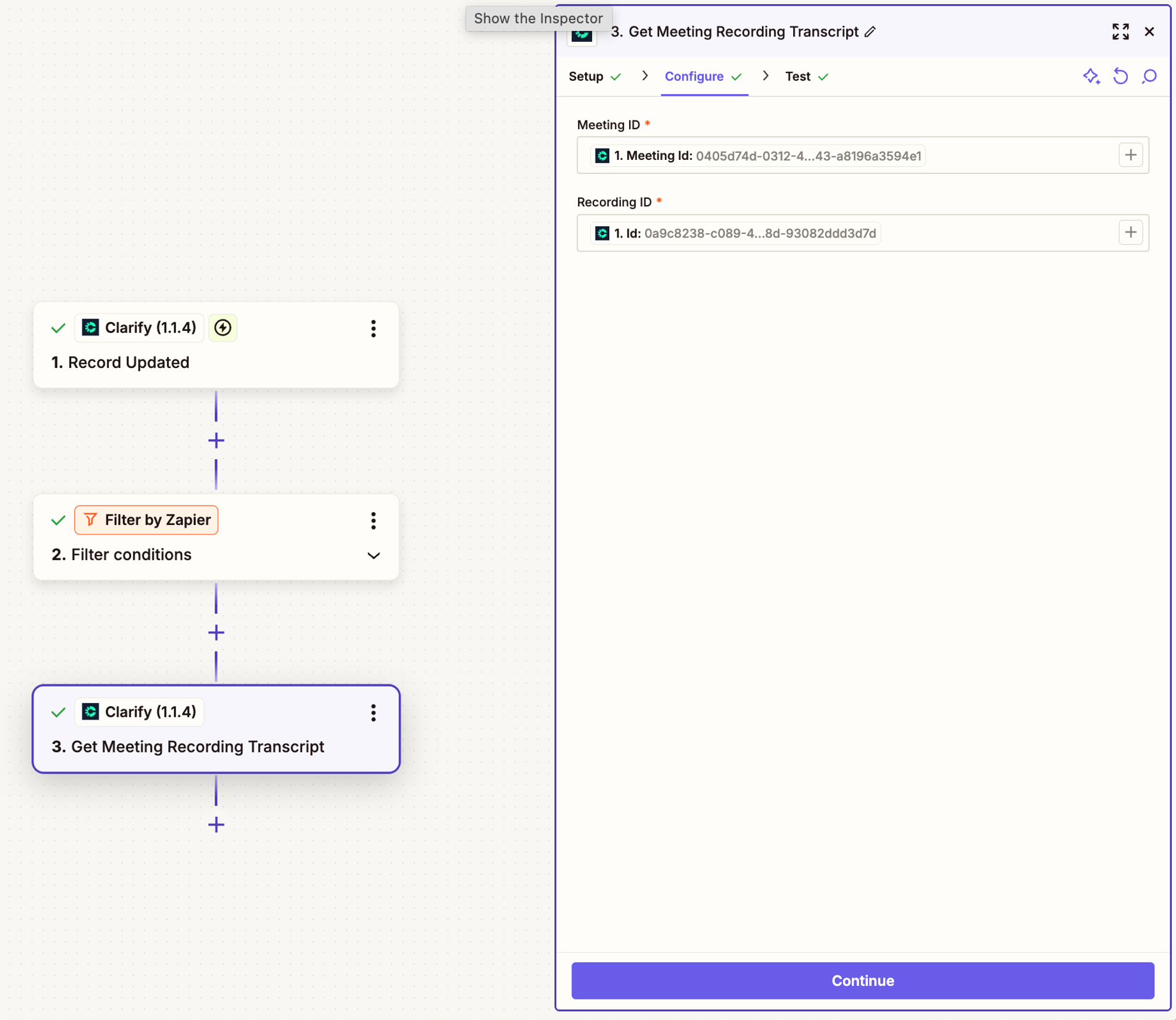This screenshot has height=1020, width=1176.
Task: Click plus button in Meeting ID field
Action: [x=1131, y=155]
